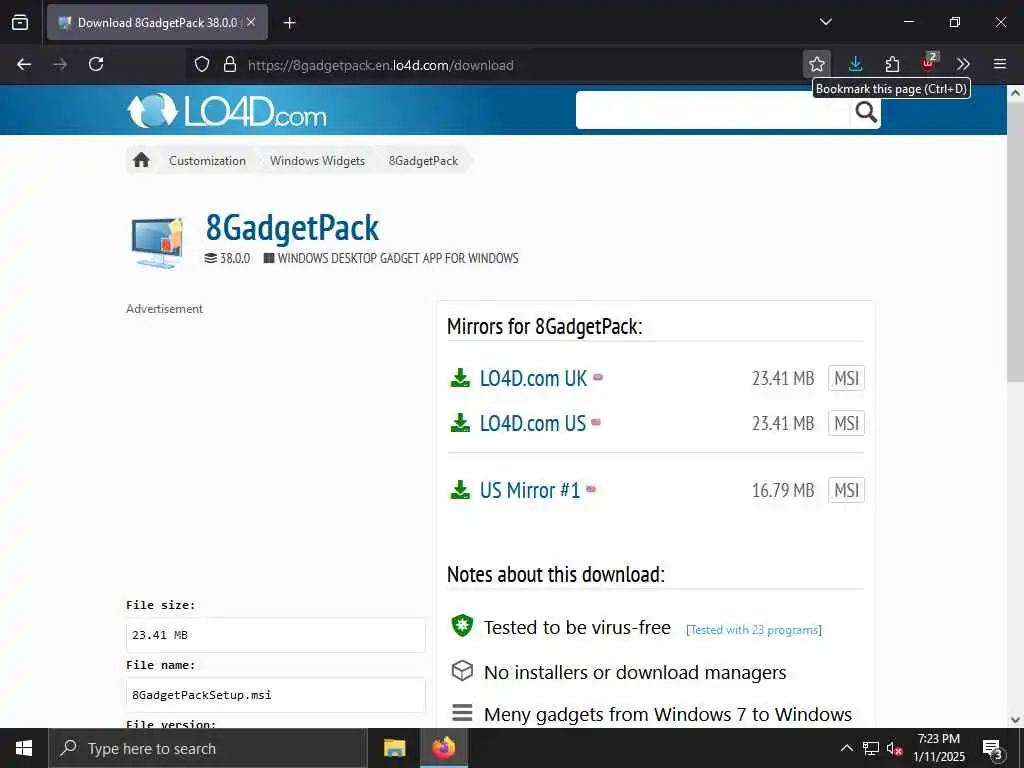Open File Explorer from the taskbar
The height and width of the screenshot is (768, 1024).
pyautogui.click(x=394, y=748)
